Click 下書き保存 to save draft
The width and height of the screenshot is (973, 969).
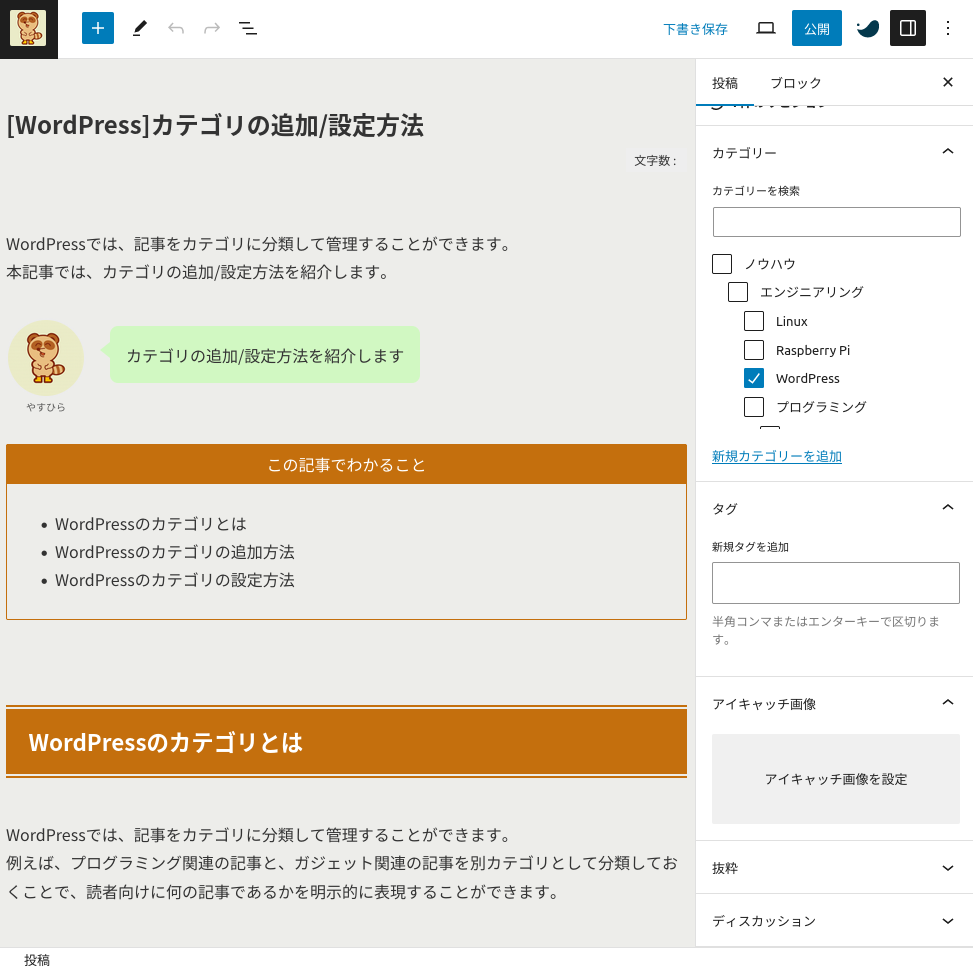point(695,29)
